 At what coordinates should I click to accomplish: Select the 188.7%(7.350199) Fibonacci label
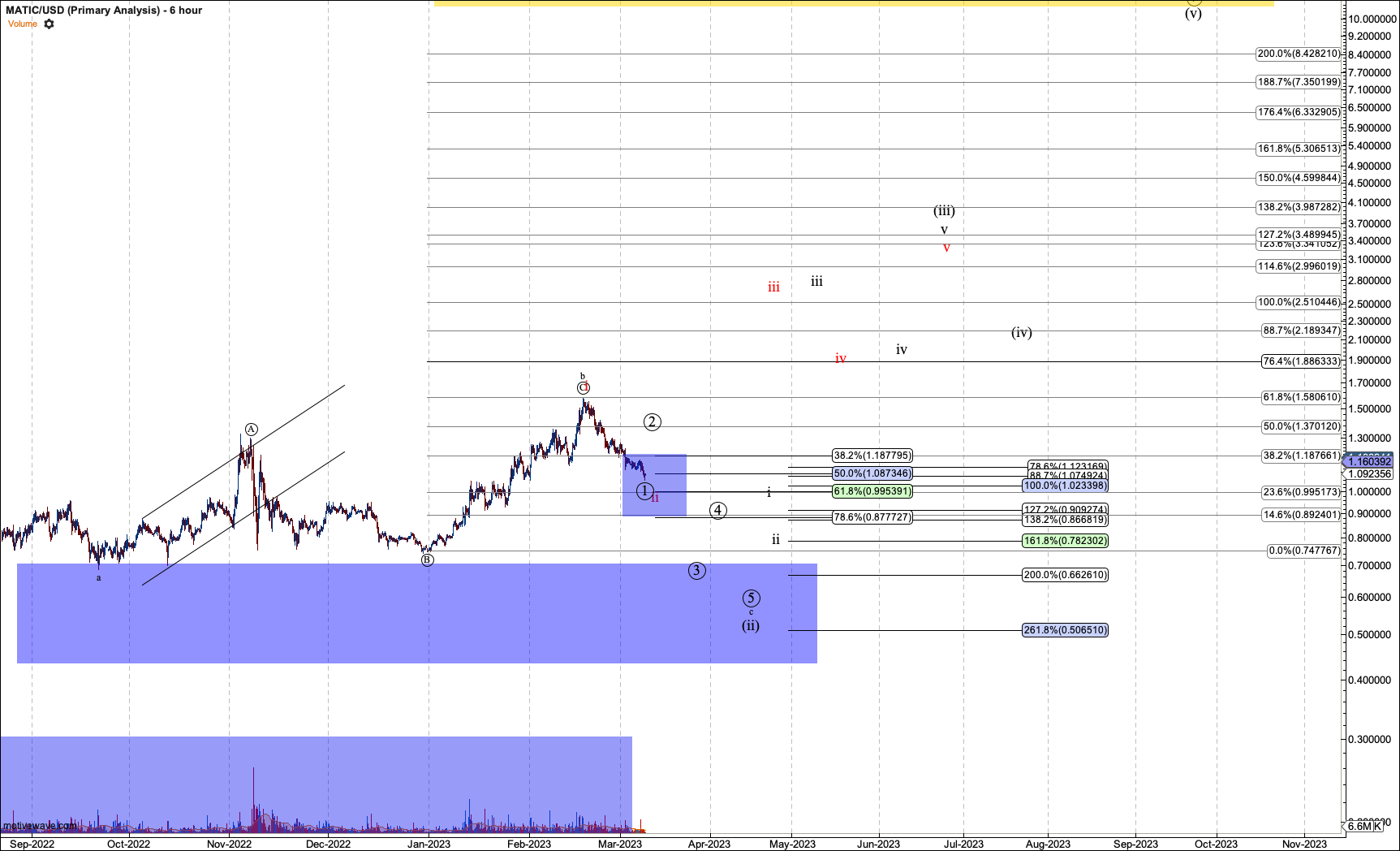tap(1299, 82)
